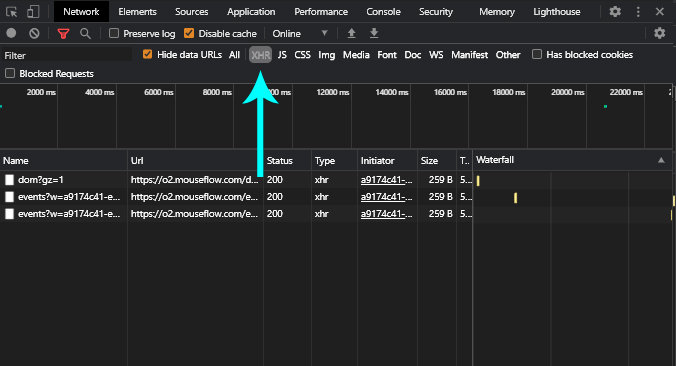676x366 pixels.
Task: Filter requests by Img
Action: pos(326,55)
